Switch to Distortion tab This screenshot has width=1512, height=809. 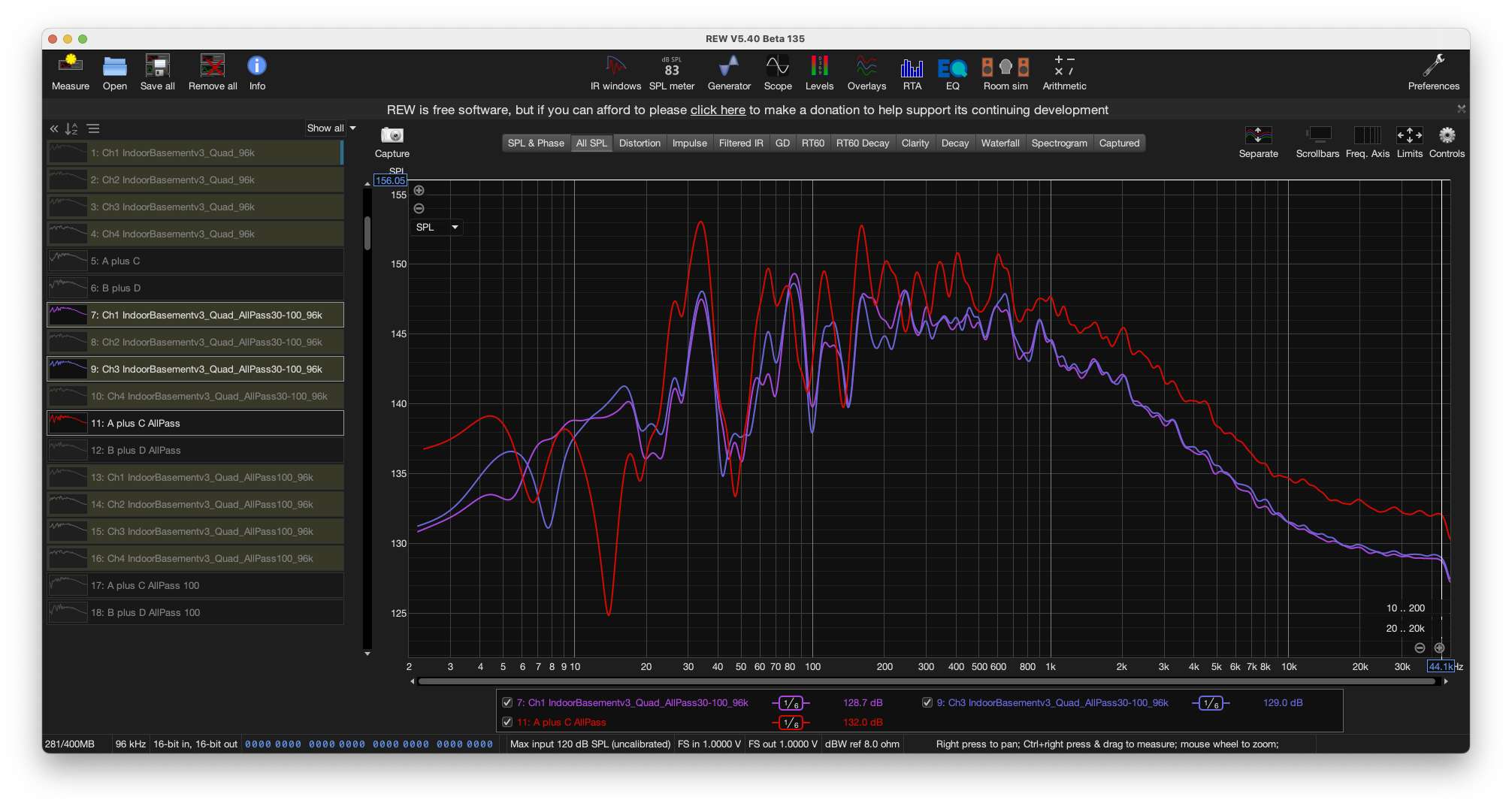pyautogui.click(x=640, y=143)
